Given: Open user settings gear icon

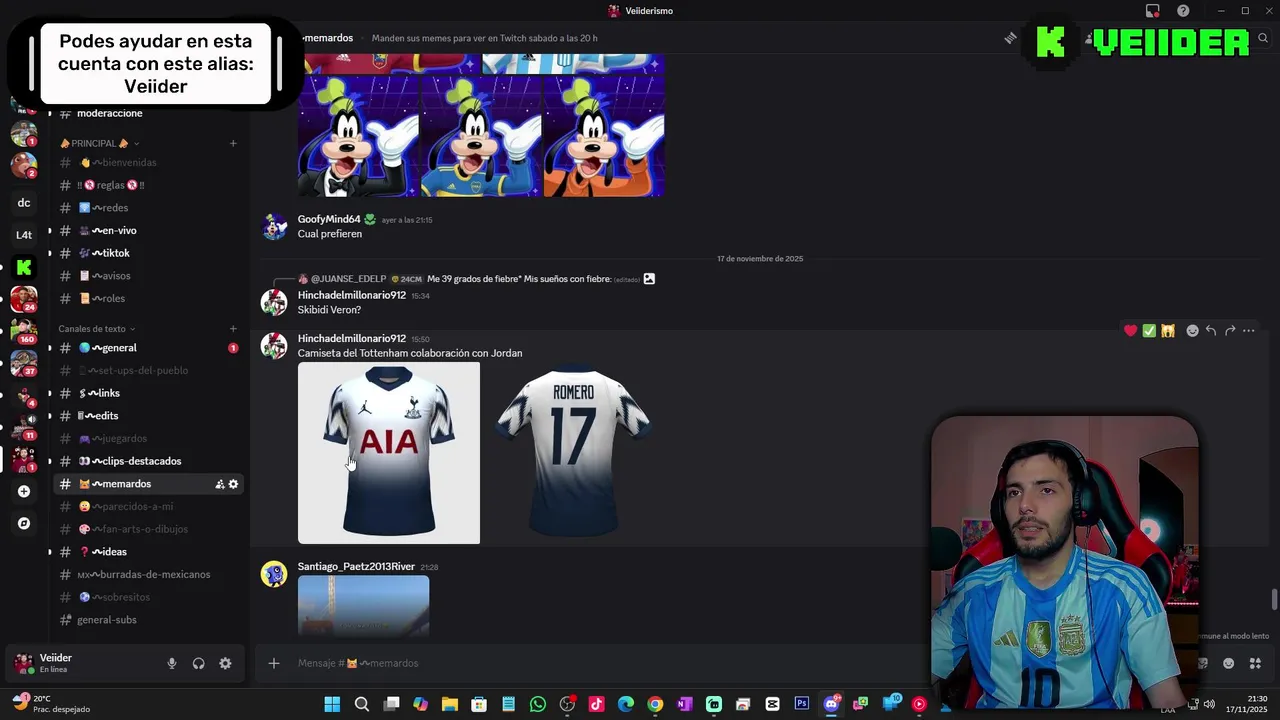Looking at the screenshot, I should click(225, 663).
